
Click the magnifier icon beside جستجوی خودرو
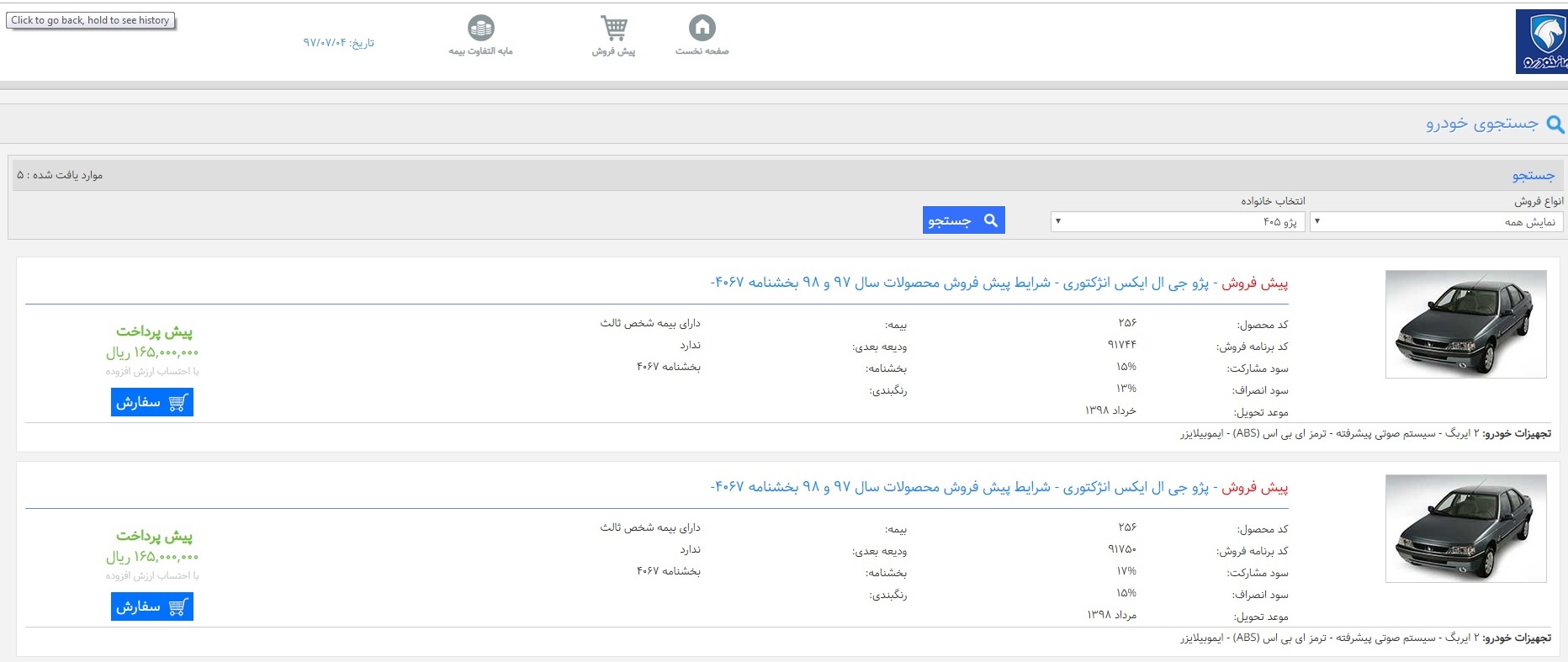1555,124
